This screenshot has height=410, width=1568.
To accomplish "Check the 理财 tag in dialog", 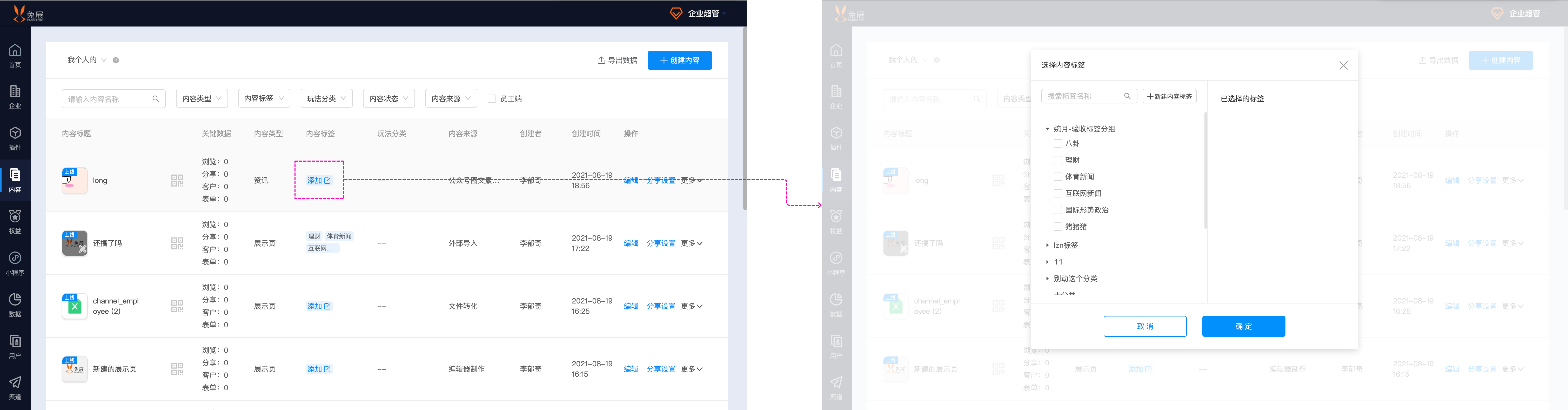I will click(1058, 160).
